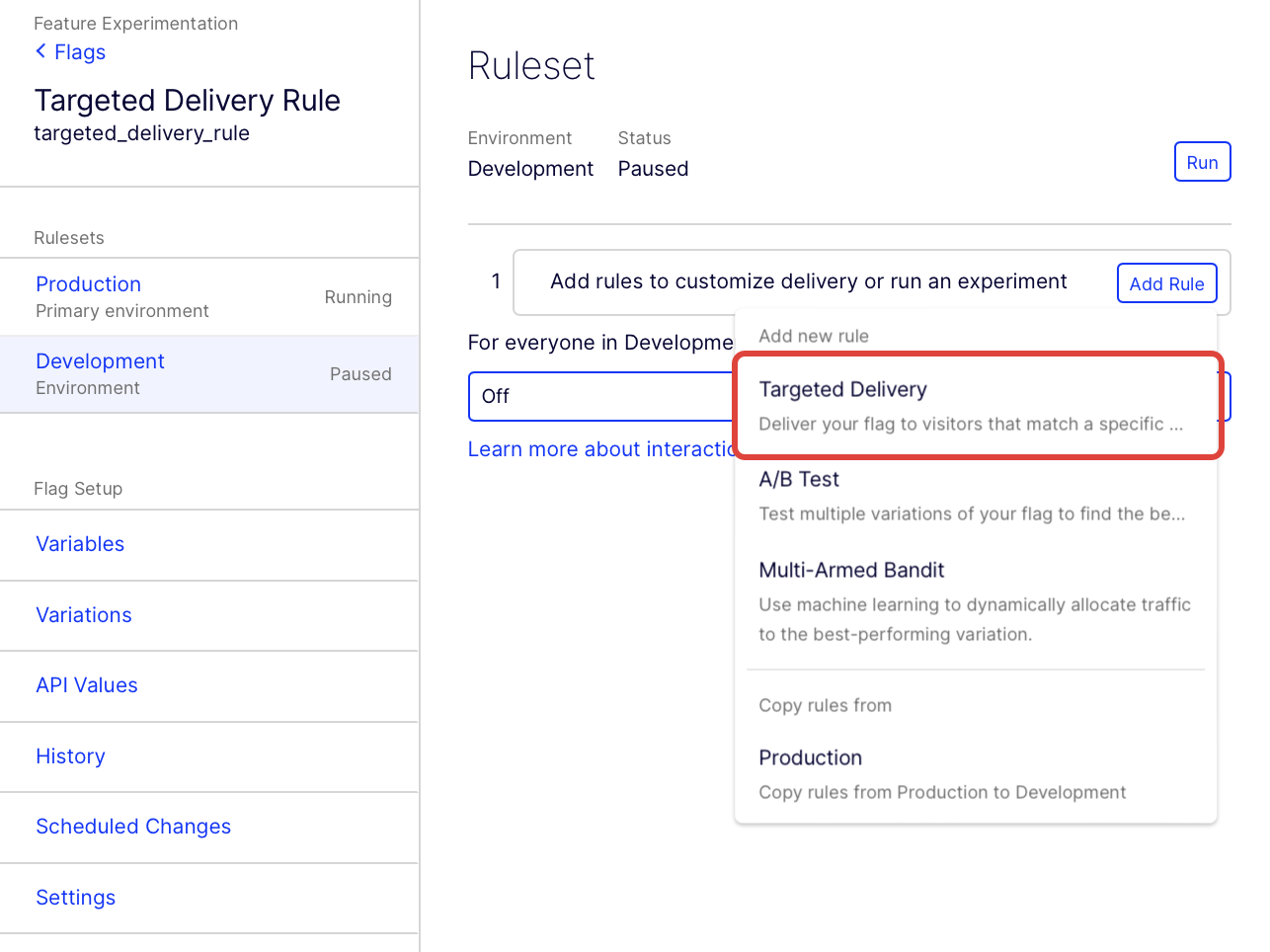The image size is (1270, 952).
Task: Click the back chevron next to Flags
Action: click(x=40, y=51)
